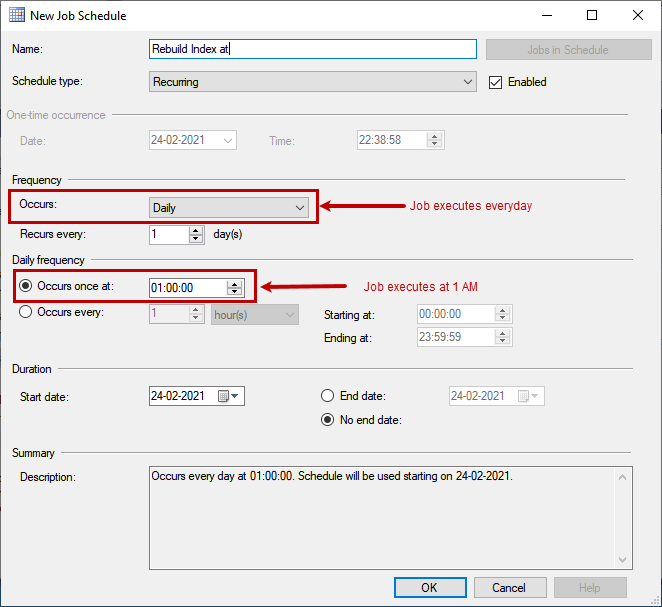Image resolution: width=662 pixels, height=607 pixels.
Task: Select the Occurs every radio button
Action: (x=27, y=312)
